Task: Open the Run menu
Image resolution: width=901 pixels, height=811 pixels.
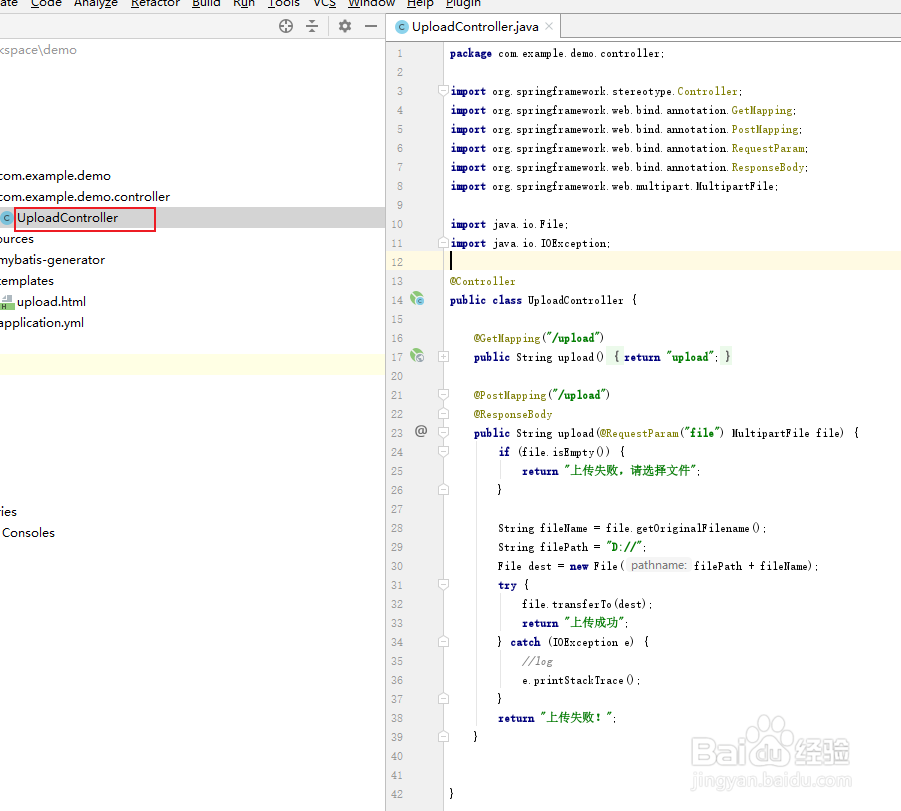Action: (x=243, y=5)
